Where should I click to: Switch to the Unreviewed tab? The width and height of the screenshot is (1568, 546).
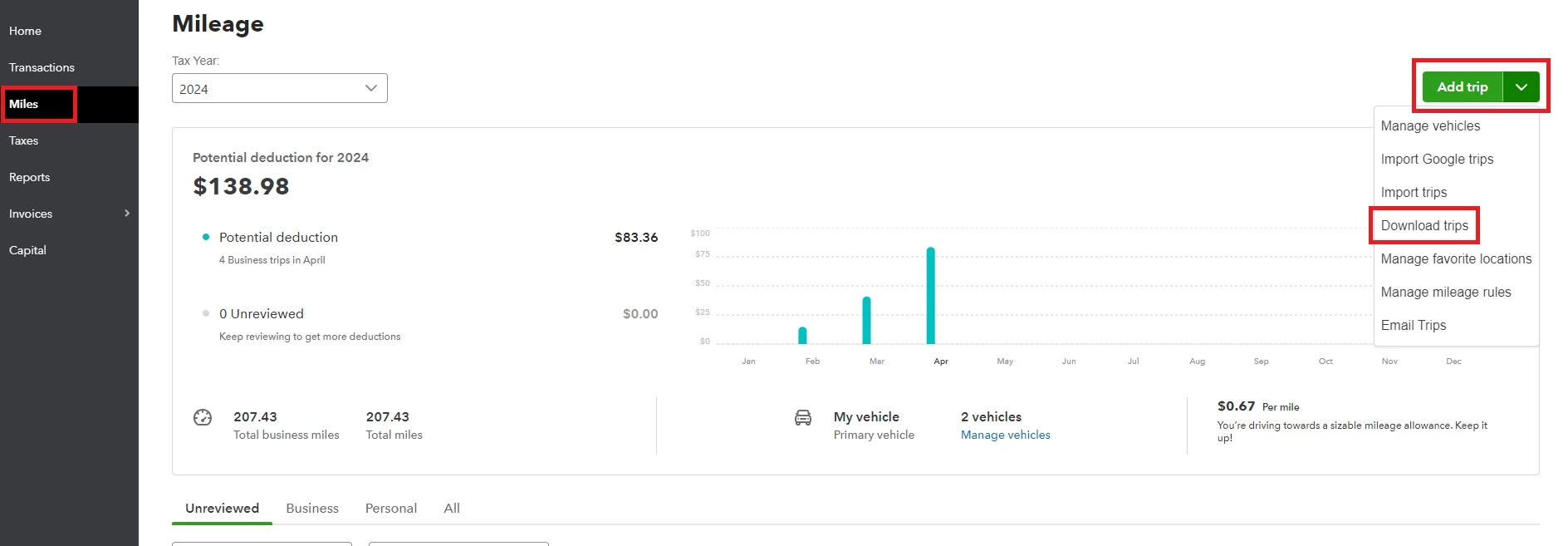[x=222, y=508]
